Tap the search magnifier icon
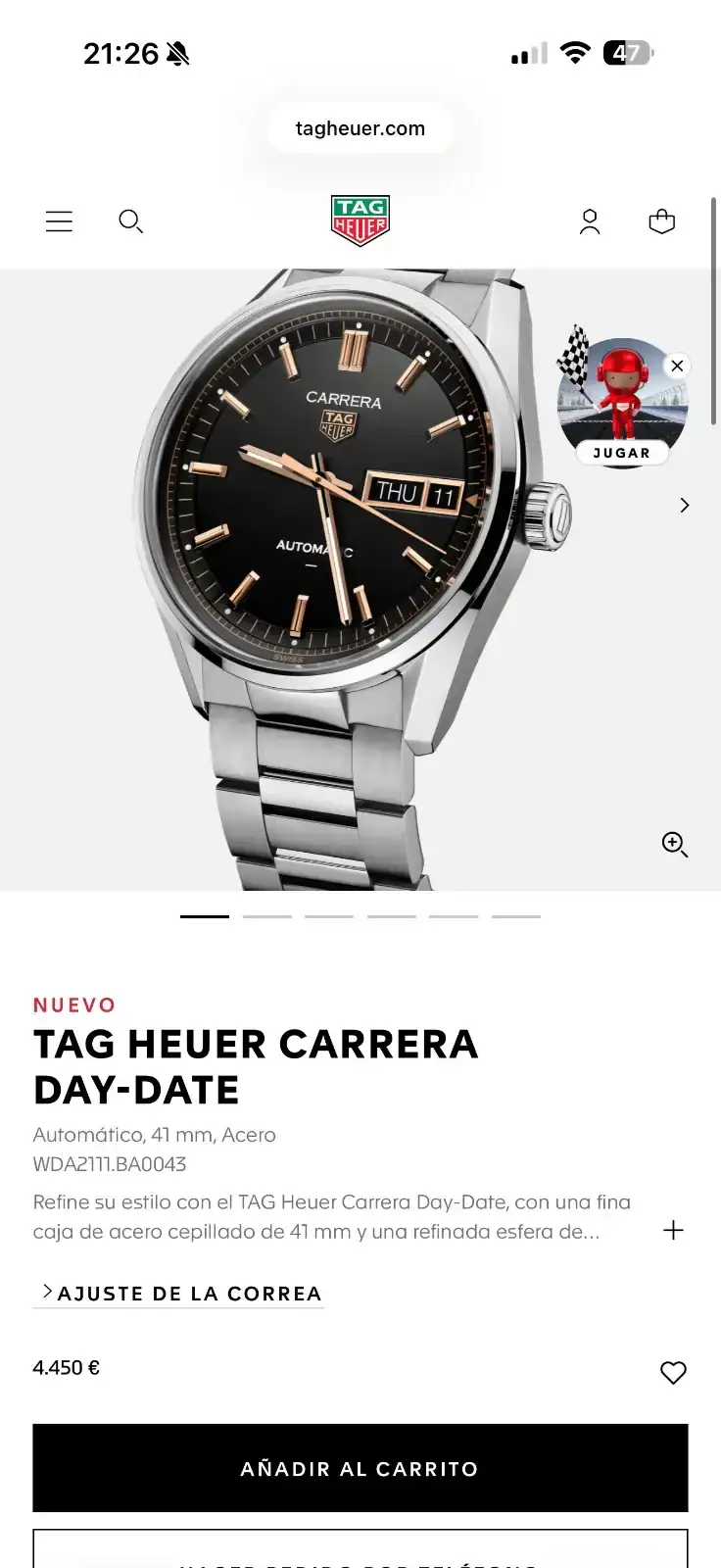 click(130, 221)
